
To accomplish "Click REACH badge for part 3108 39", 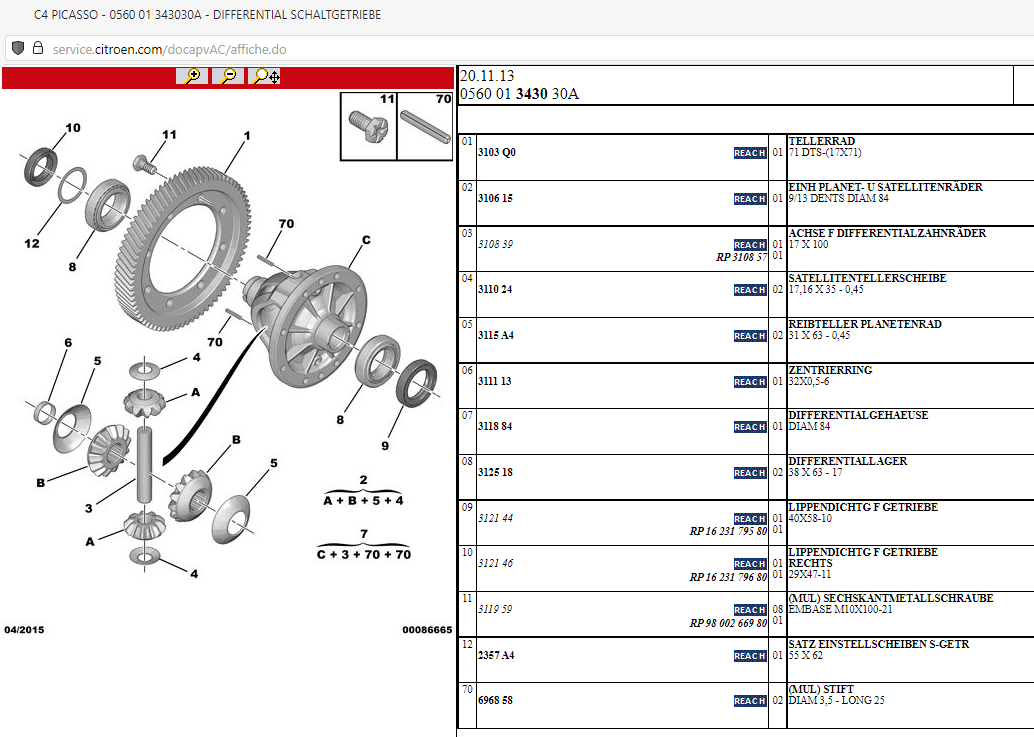I will click(x=750, y=245).
